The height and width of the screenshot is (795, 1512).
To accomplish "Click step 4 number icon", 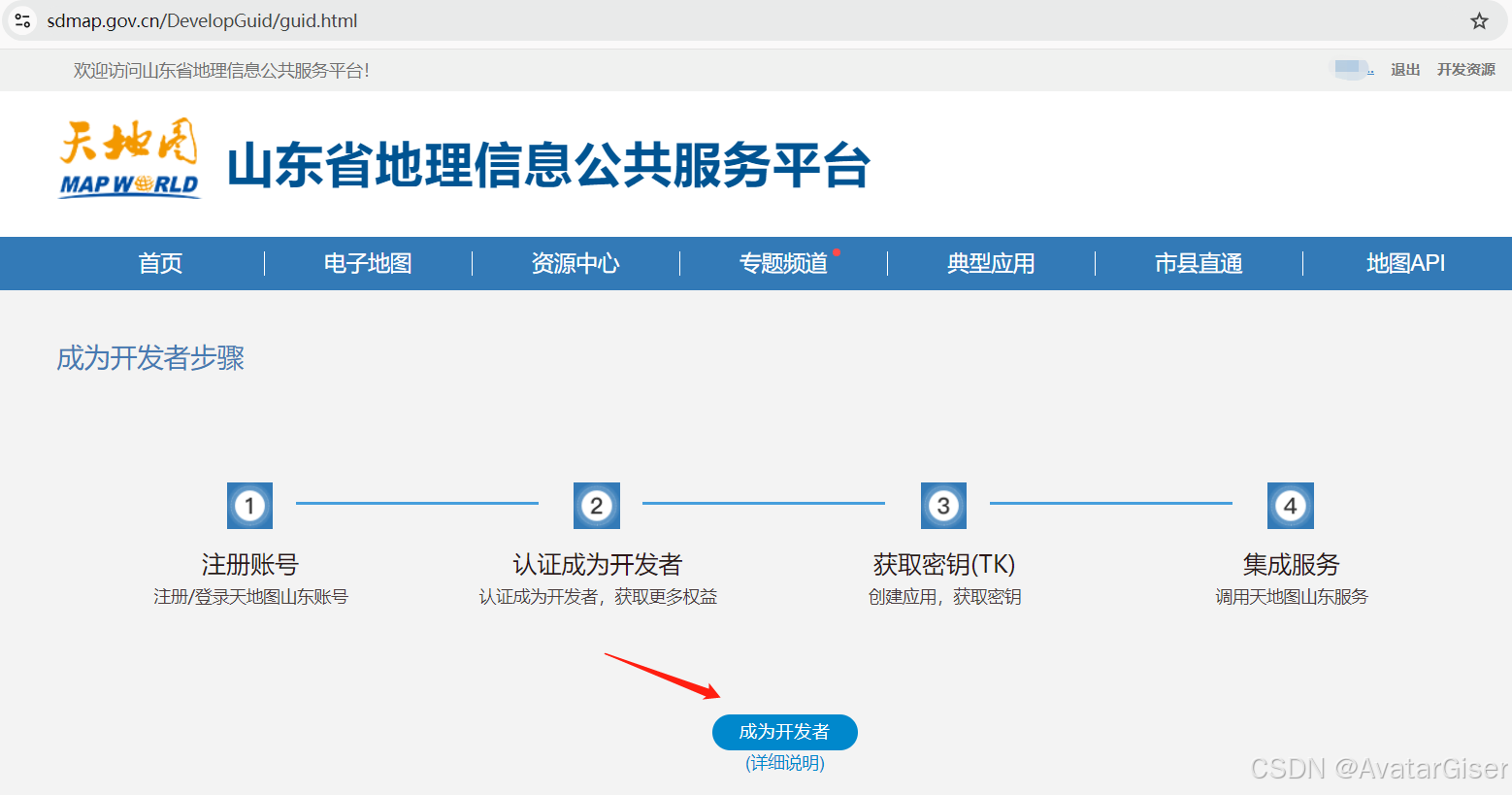I will (x=1290, y=506).
